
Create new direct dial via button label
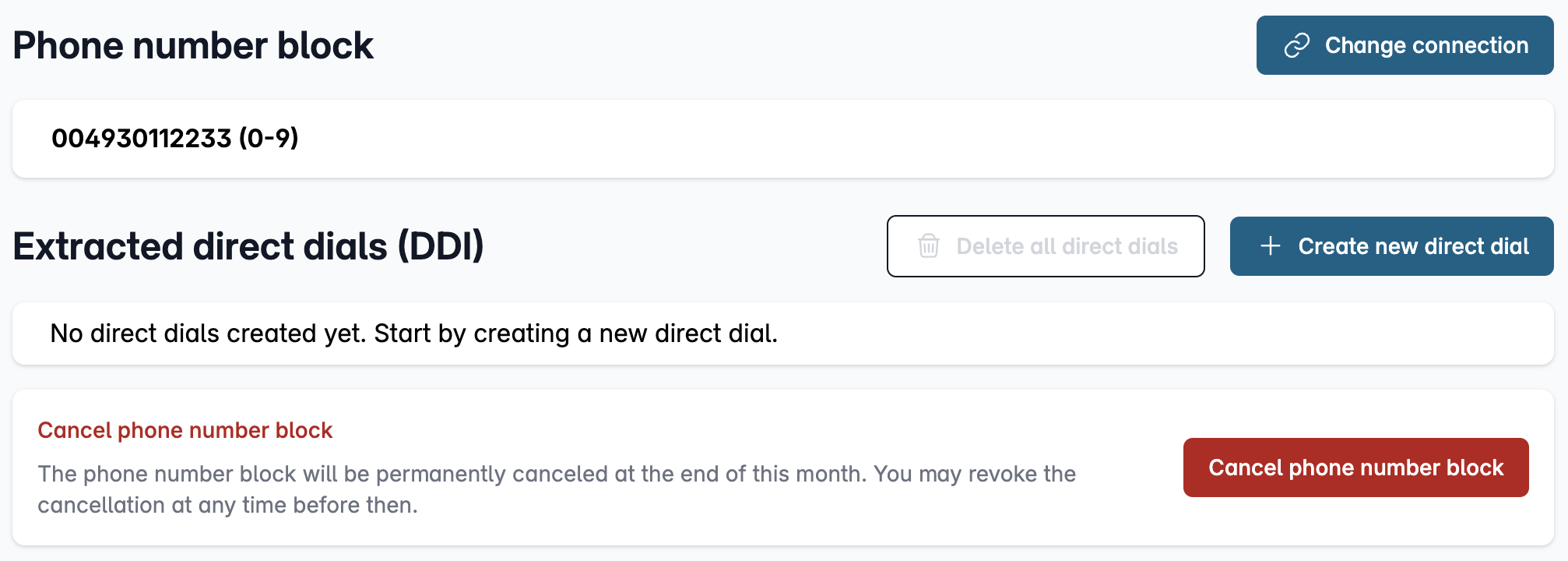click(x=1413, y=246)
